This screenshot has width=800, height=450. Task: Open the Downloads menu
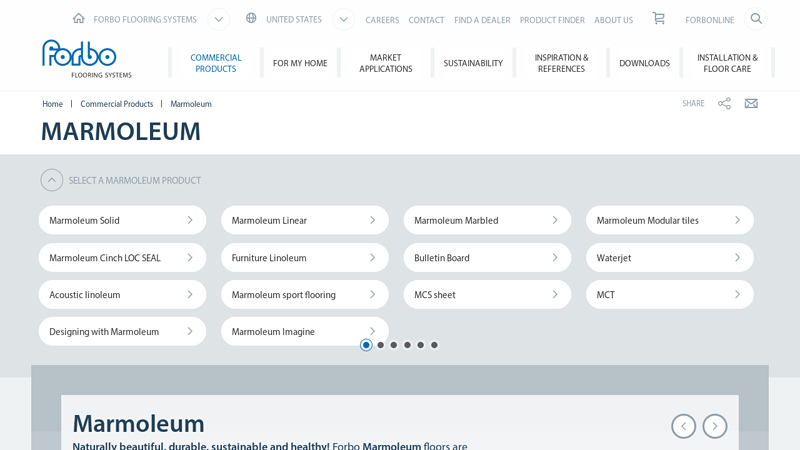(x=644, y=63)
